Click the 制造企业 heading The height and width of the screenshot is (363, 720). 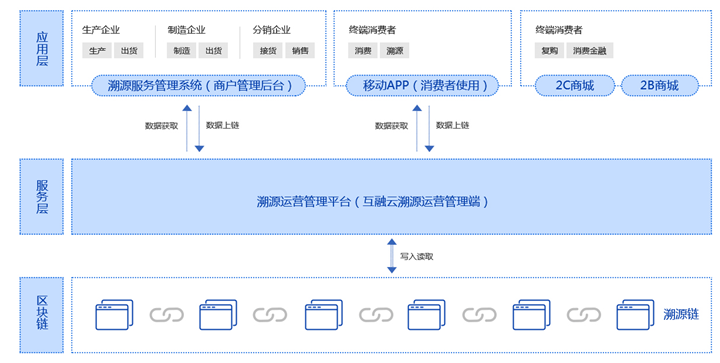186,30
